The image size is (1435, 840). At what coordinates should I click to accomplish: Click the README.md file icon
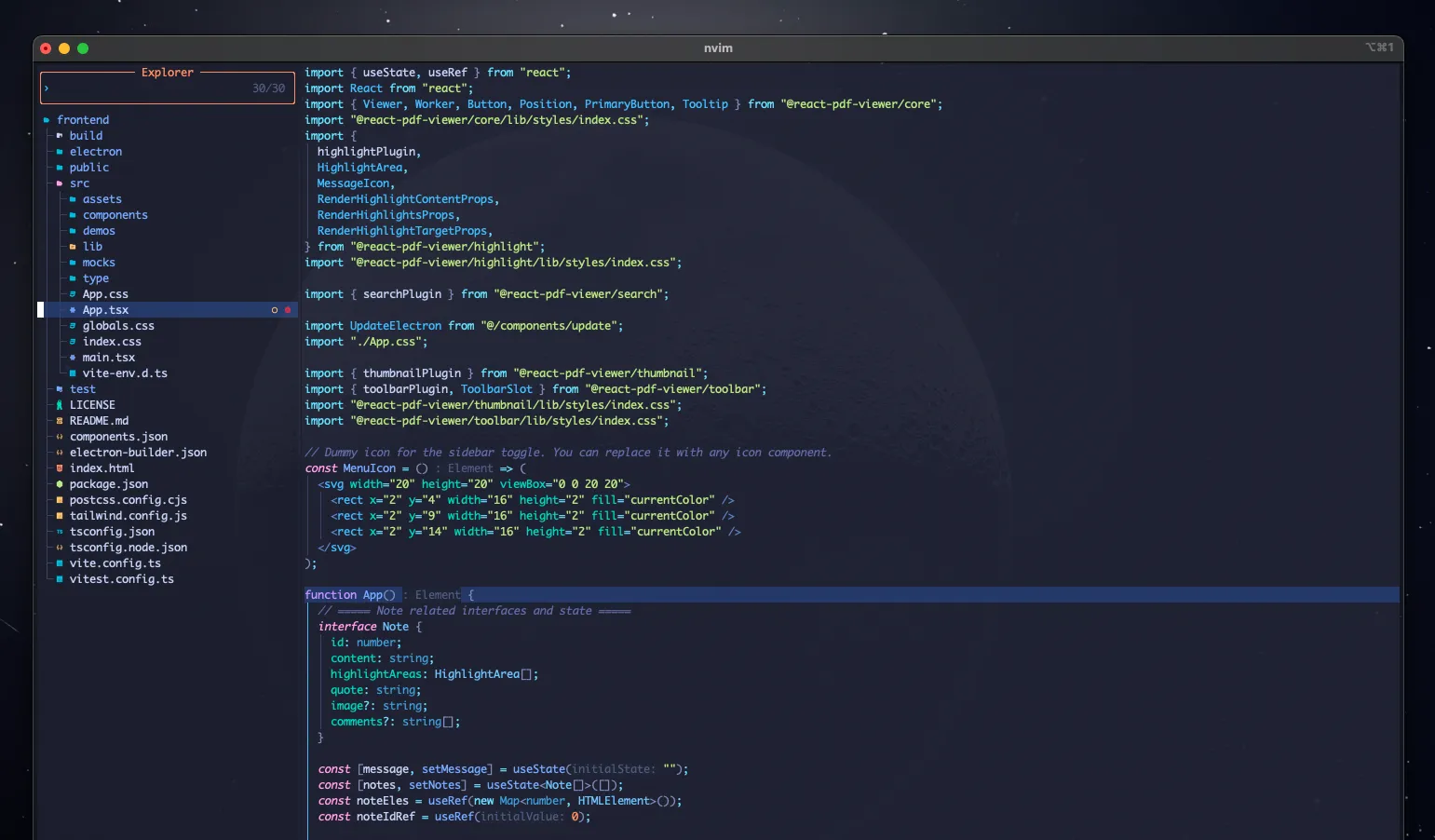(x=60, y=421)
